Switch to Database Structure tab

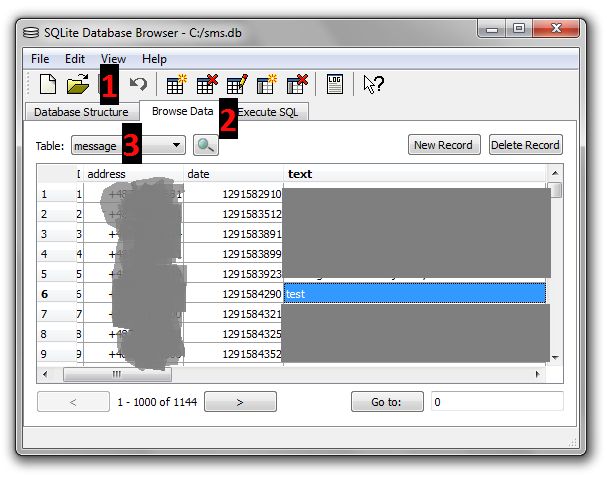pyautogui.click(x=82, y=112)
